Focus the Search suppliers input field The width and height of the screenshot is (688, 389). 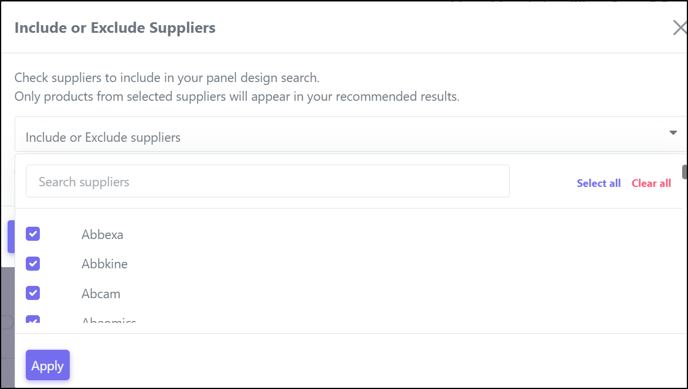click(x=268, y=181)
